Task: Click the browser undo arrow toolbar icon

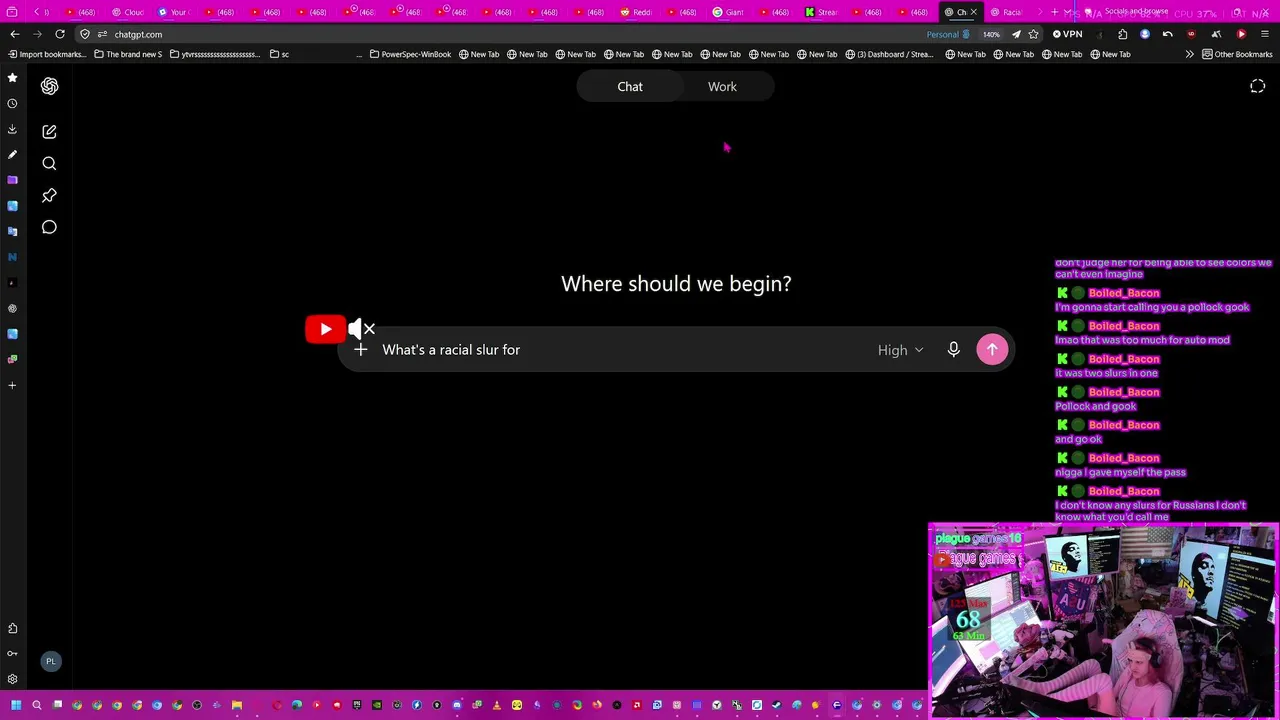Action: pos(1167,34)
